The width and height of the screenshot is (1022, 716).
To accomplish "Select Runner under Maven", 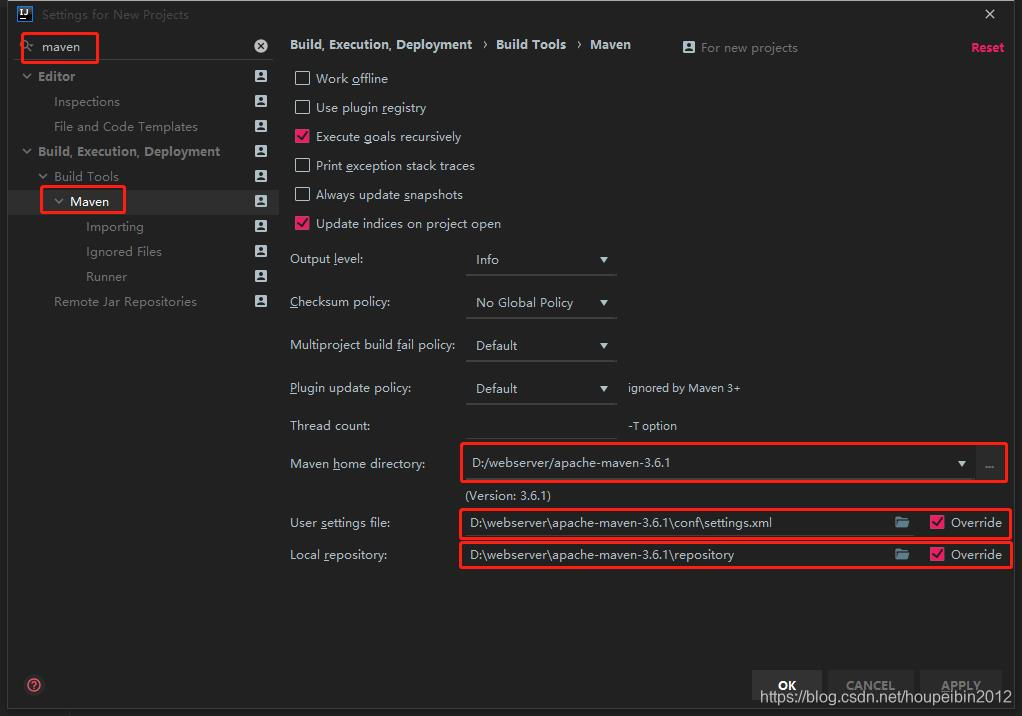I will pos(106,277).
